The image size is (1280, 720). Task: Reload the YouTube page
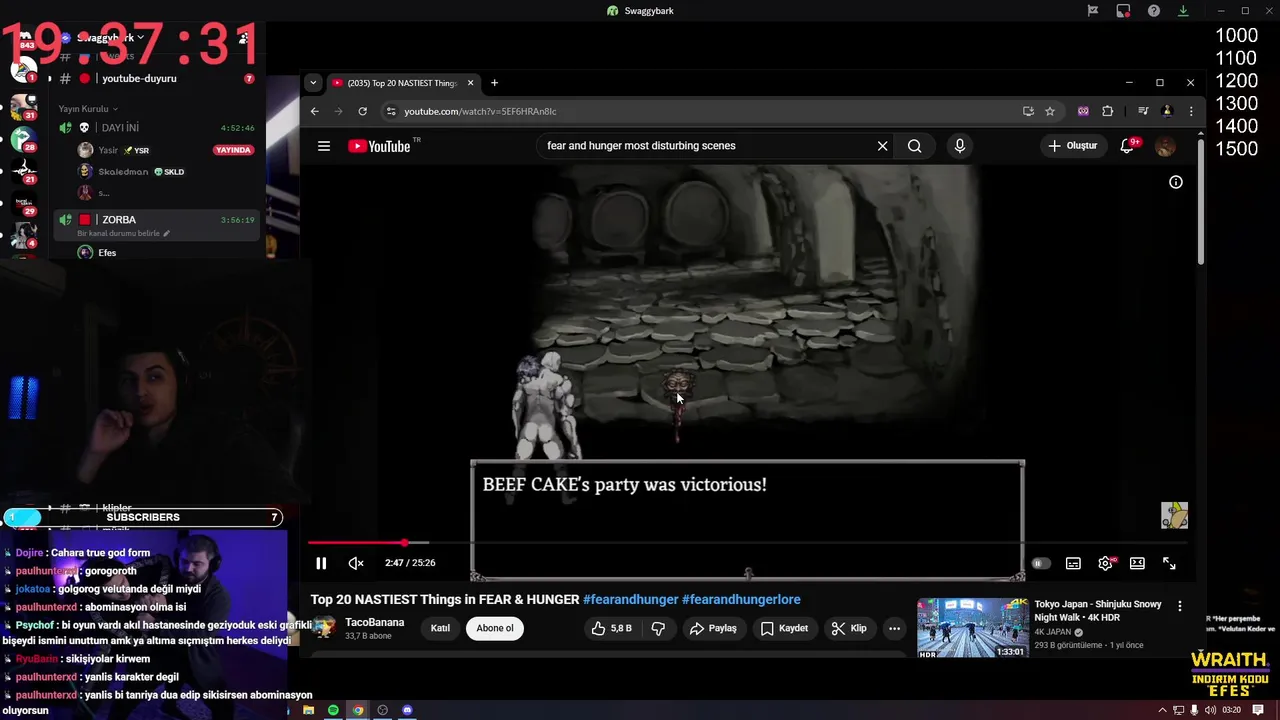[x=362, y=111]
